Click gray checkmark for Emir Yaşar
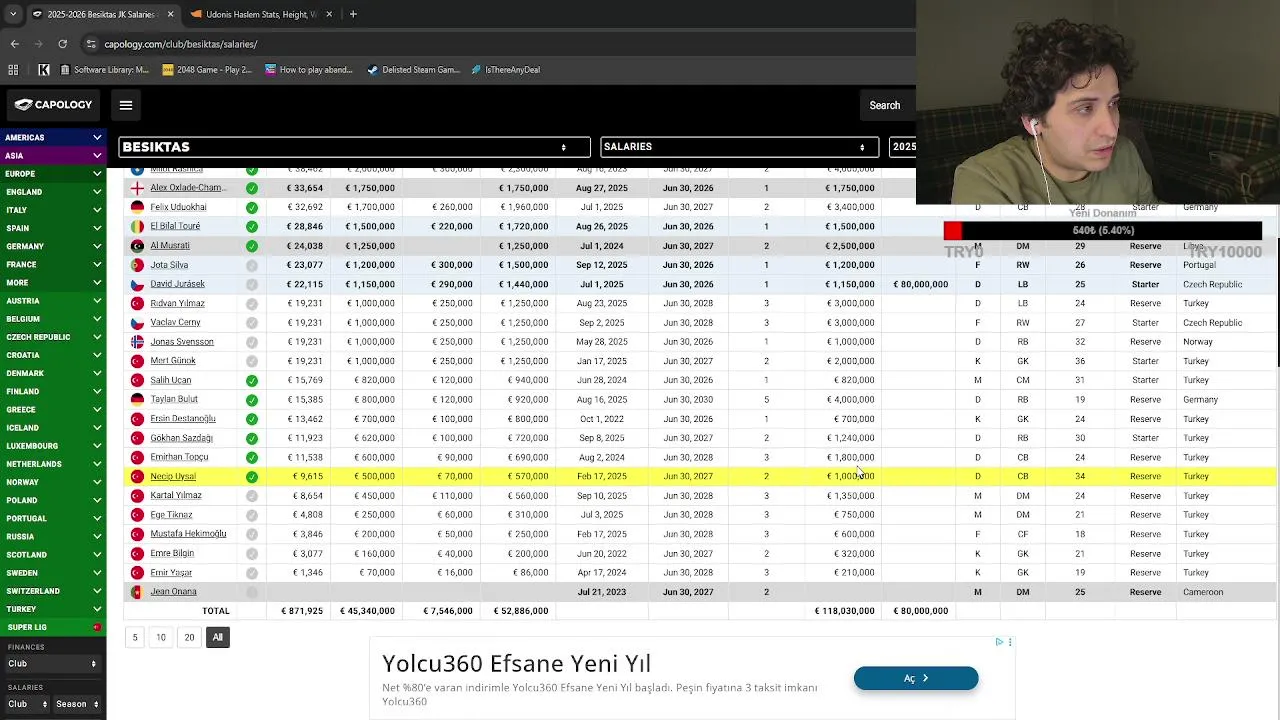The width and height of the screenshot is (1280, 720). point(252,573)
